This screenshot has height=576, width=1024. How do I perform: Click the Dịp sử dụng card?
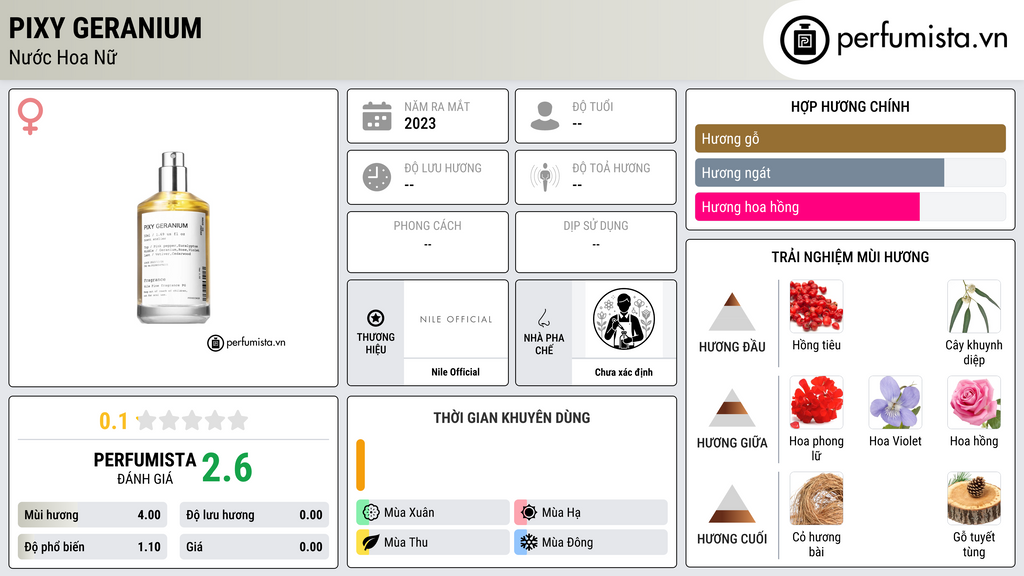tap(596, 242)
